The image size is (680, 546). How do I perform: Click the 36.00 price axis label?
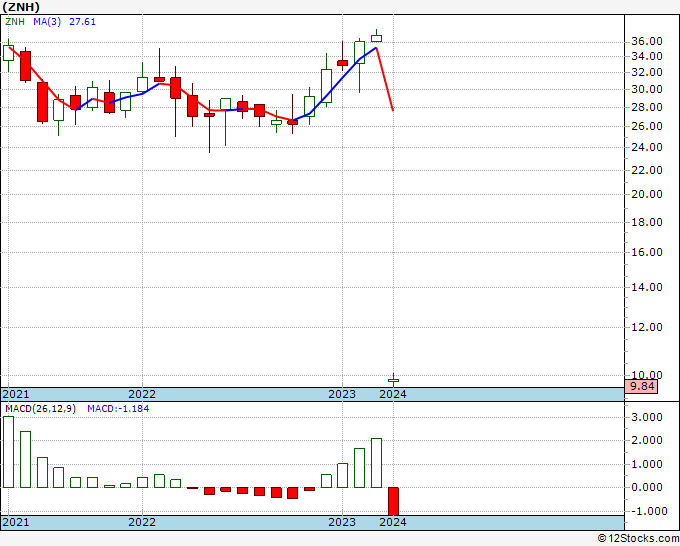pos(647,42)
